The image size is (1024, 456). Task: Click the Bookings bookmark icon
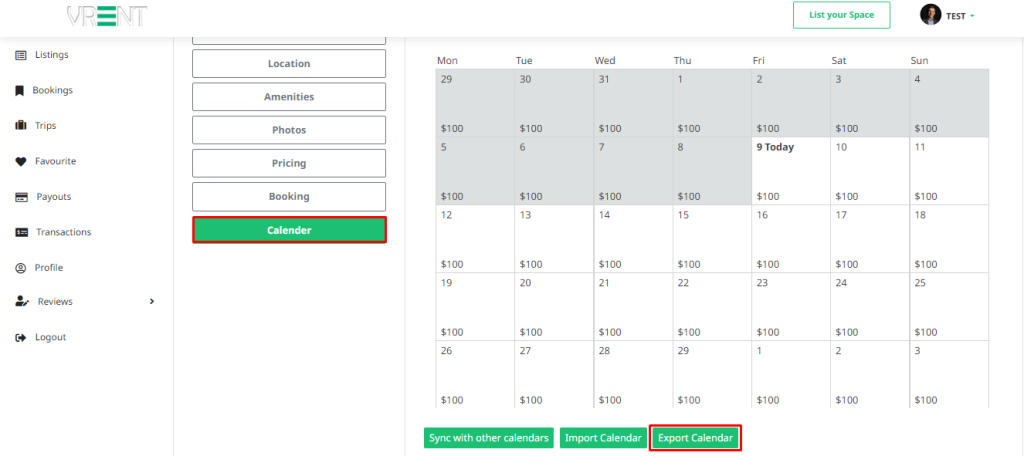click(20, 90)
